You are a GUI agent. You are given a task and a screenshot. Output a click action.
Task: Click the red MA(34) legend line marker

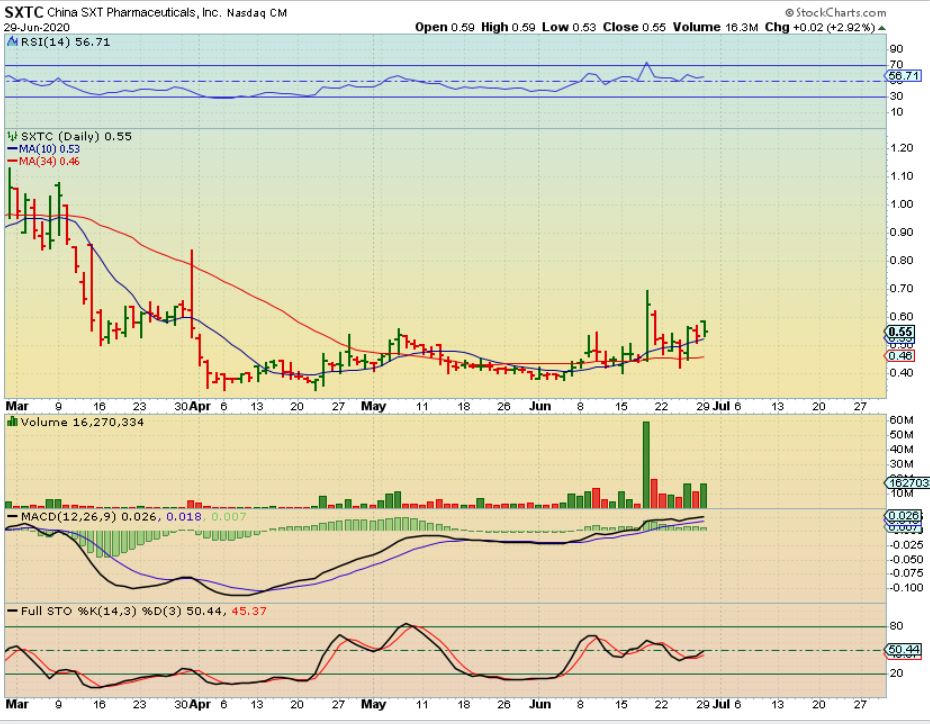11,160
